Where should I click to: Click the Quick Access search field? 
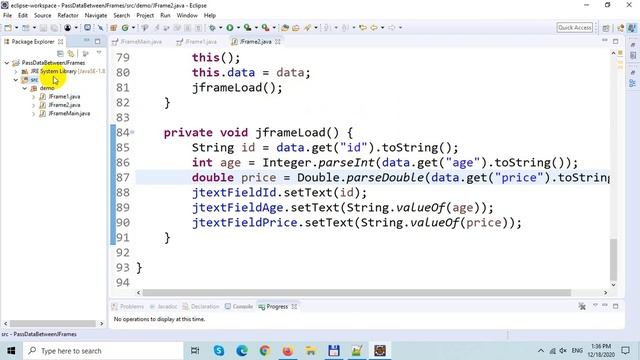coord(575,28)
